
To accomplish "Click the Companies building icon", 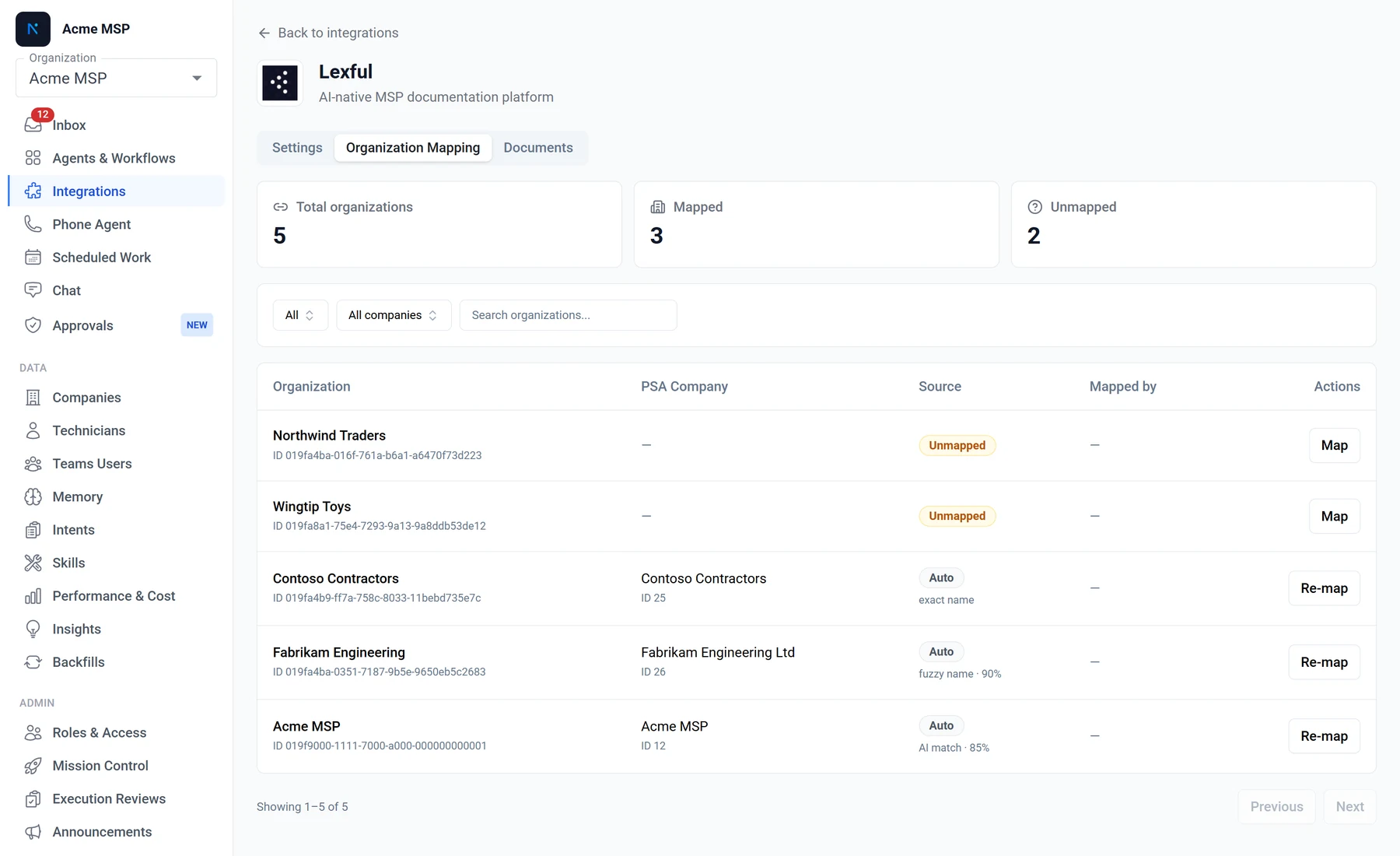I will click(33, 398).
